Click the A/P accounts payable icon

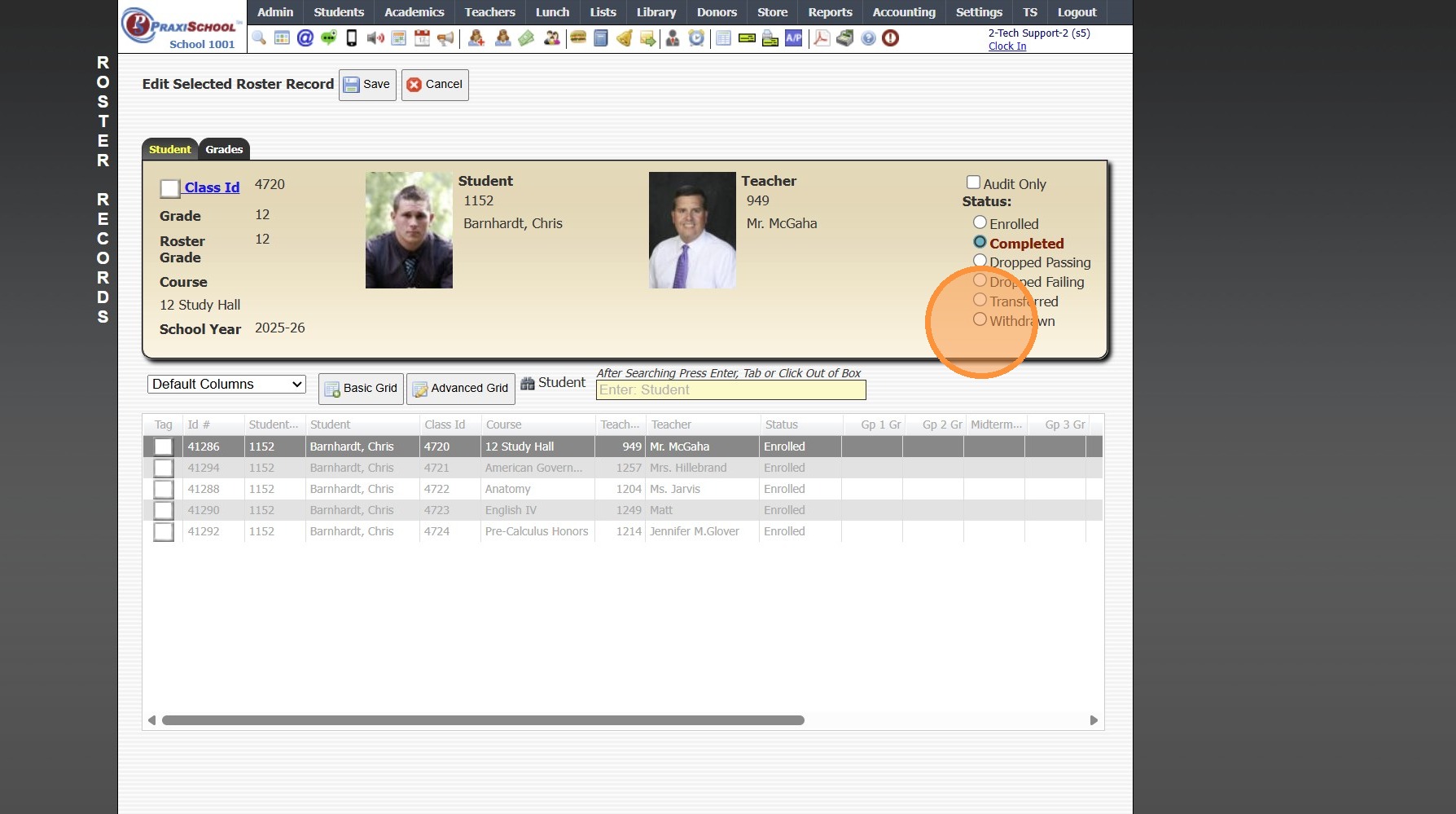pyautogui.click(x=794, y=38)
